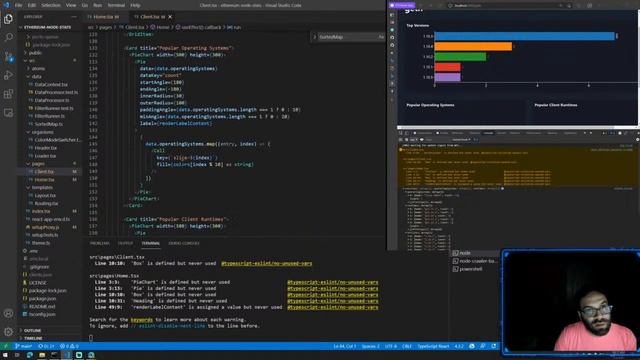The width and height of the screenshot is (640, 360).
Task: Click the blue top bar in the browser chart
Action: point(524,36)
